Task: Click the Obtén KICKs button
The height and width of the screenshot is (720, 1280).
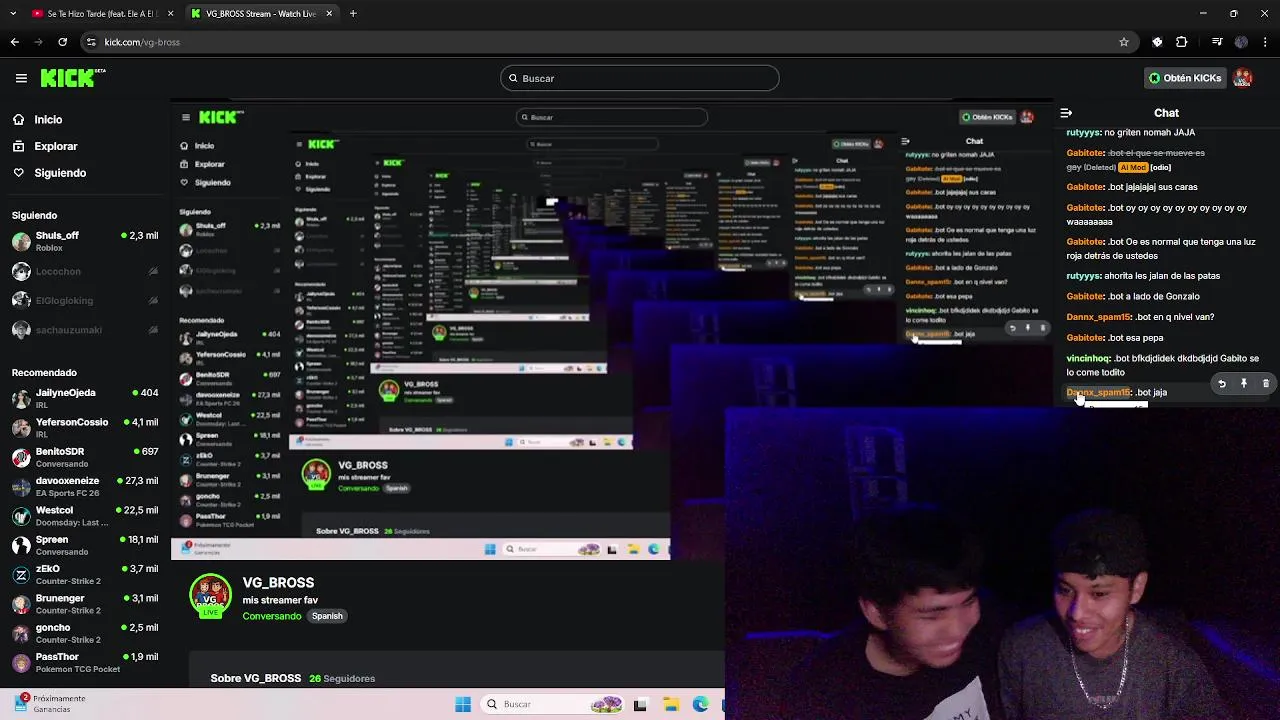Action: pos(1185,78)
